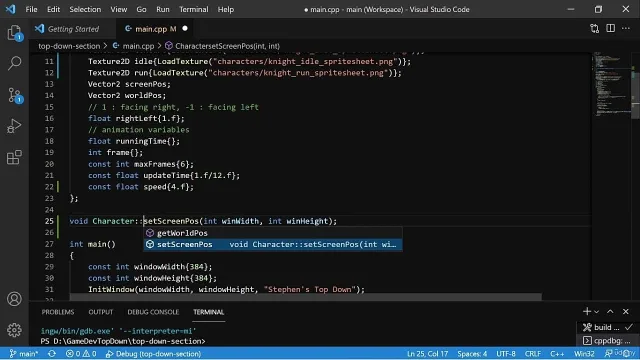Click 'int main()' in the editor
The width and height of the screenshot is (640, 360).
(93, 244)
